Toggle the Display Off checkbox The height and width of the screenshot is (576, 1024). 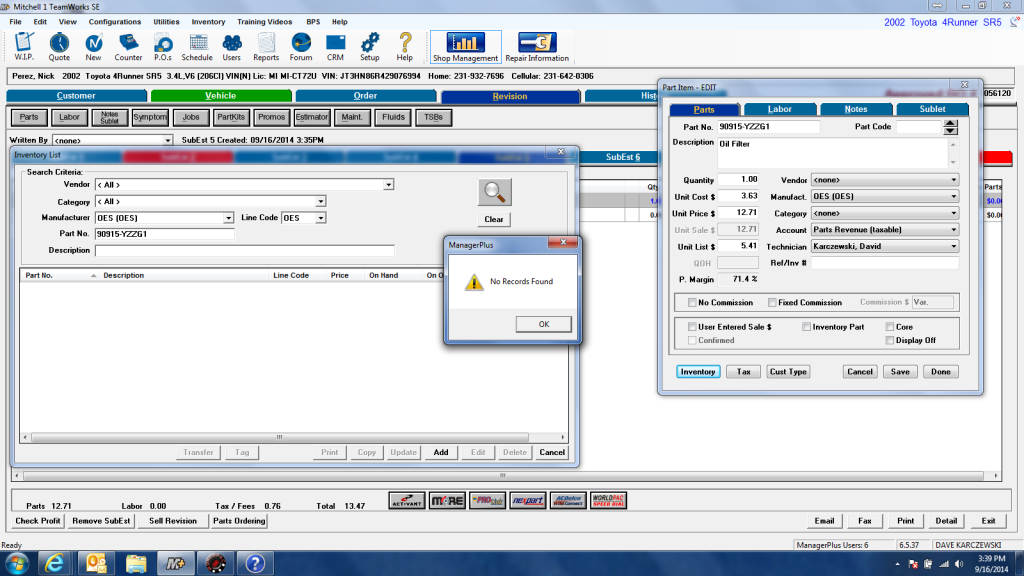(889, 340)
